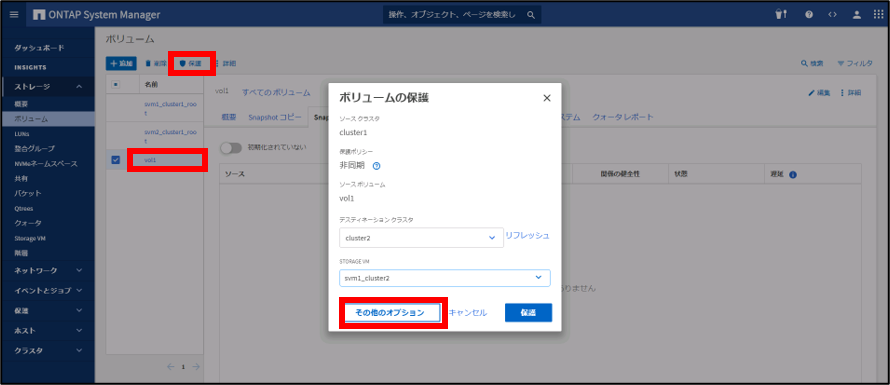
Task: Click the NetApp logo in header
Action: [39, 15]
